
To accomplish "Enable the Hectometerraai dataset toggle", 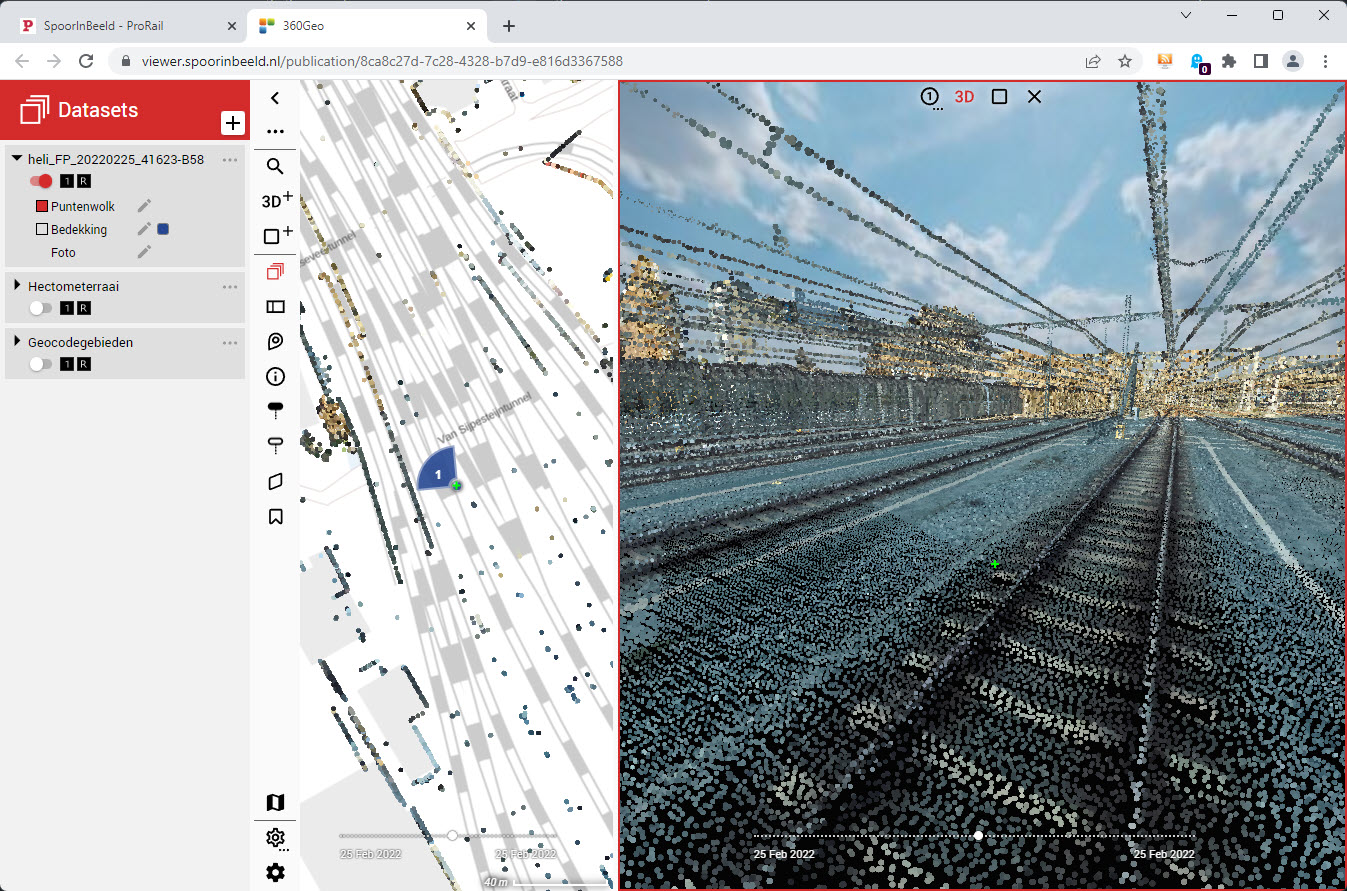I will click(x=37, y=308).
